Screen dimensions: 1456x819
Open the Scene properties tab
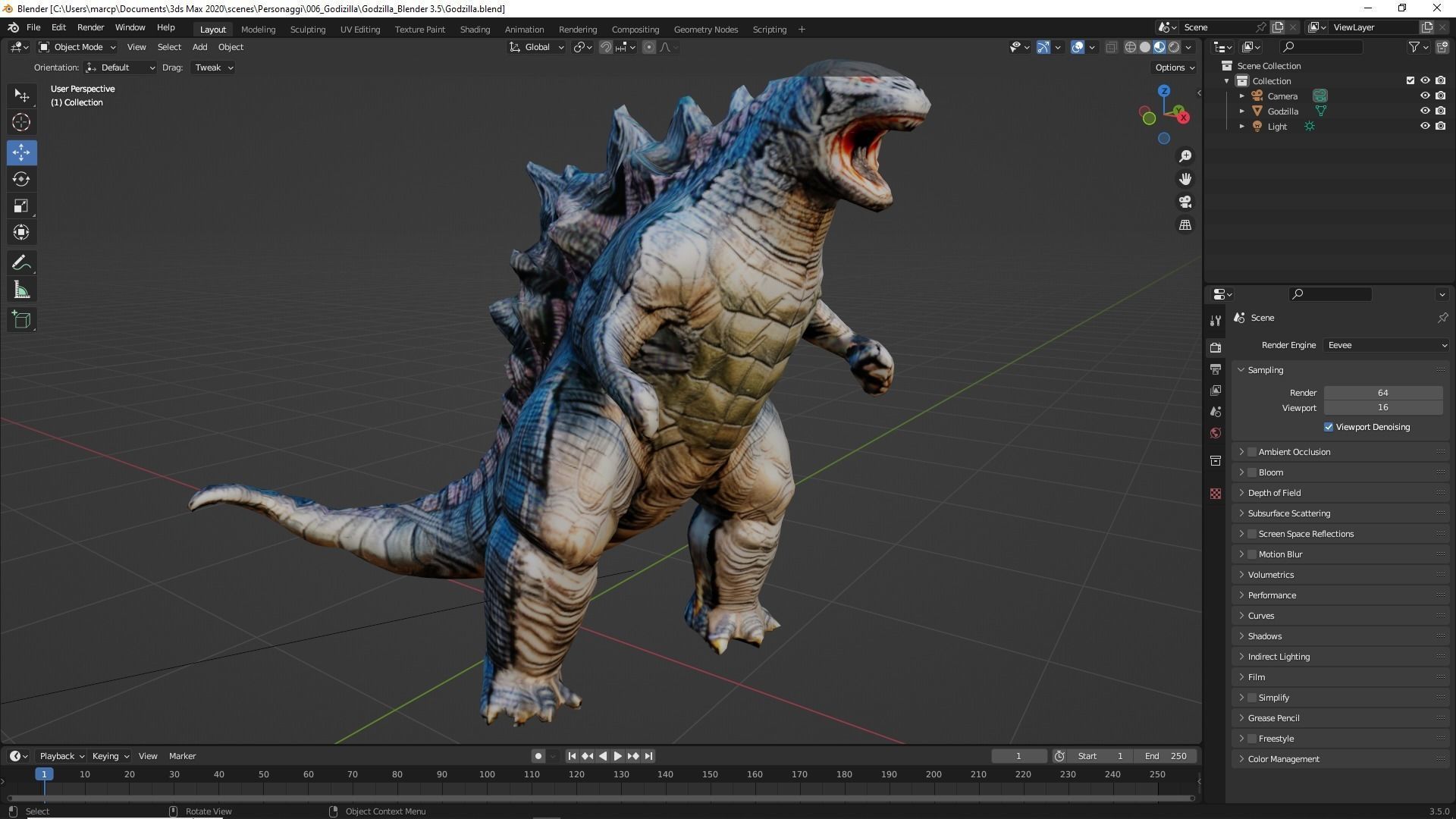click(1216, 412)
